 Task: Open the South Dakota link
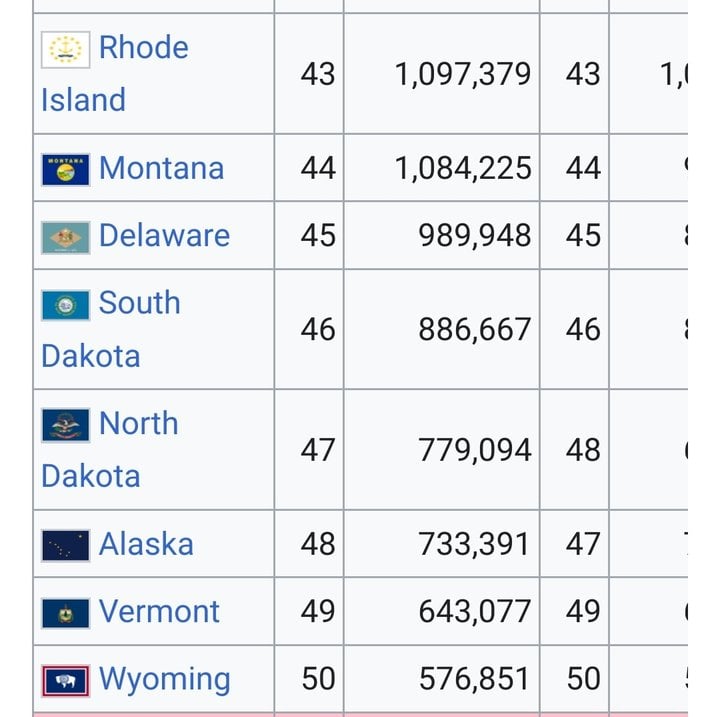click(x=111, y=329)
